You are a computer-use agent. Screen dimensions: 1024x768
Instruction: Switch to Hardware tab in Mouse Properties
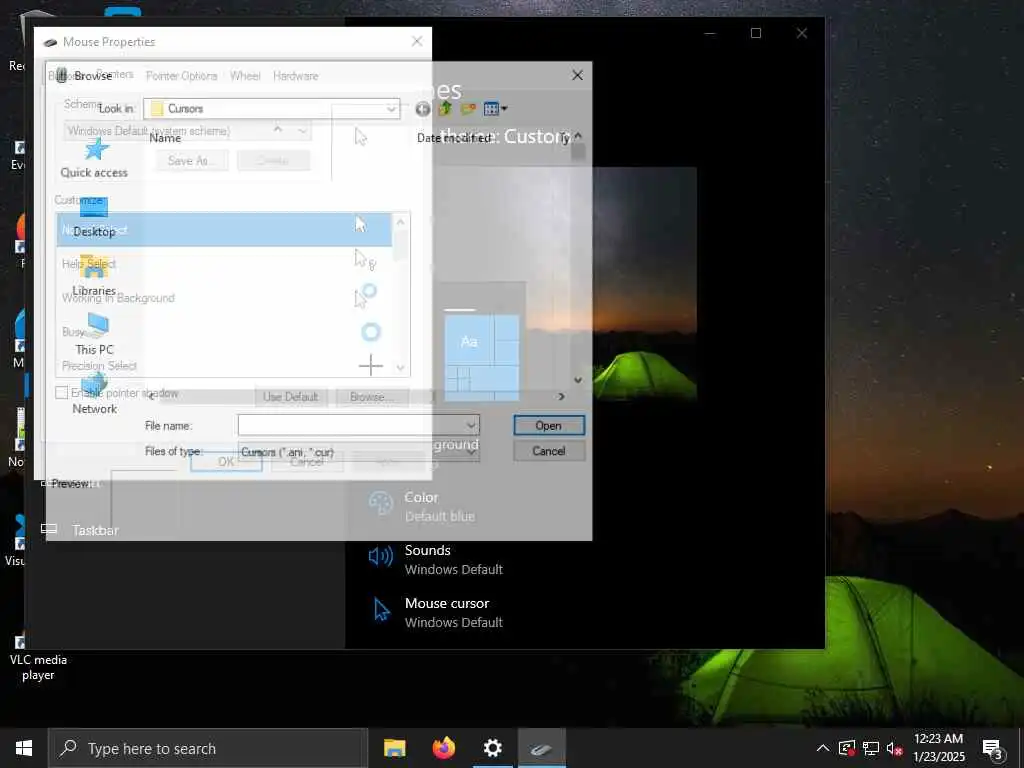296,76
